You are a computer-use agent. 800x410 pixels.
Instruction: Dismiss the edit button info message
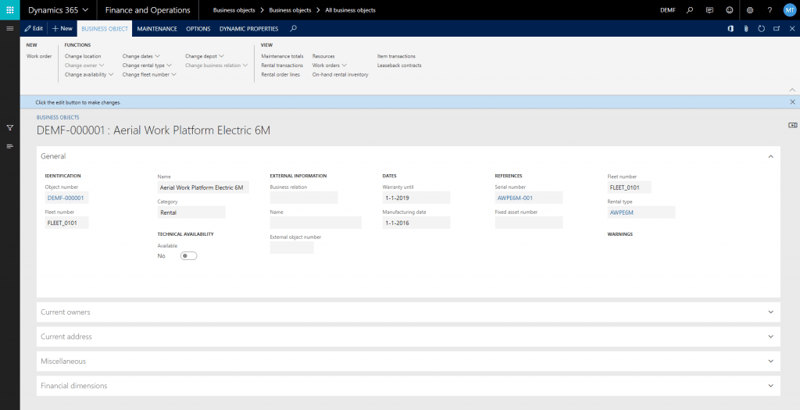[792, 102]
